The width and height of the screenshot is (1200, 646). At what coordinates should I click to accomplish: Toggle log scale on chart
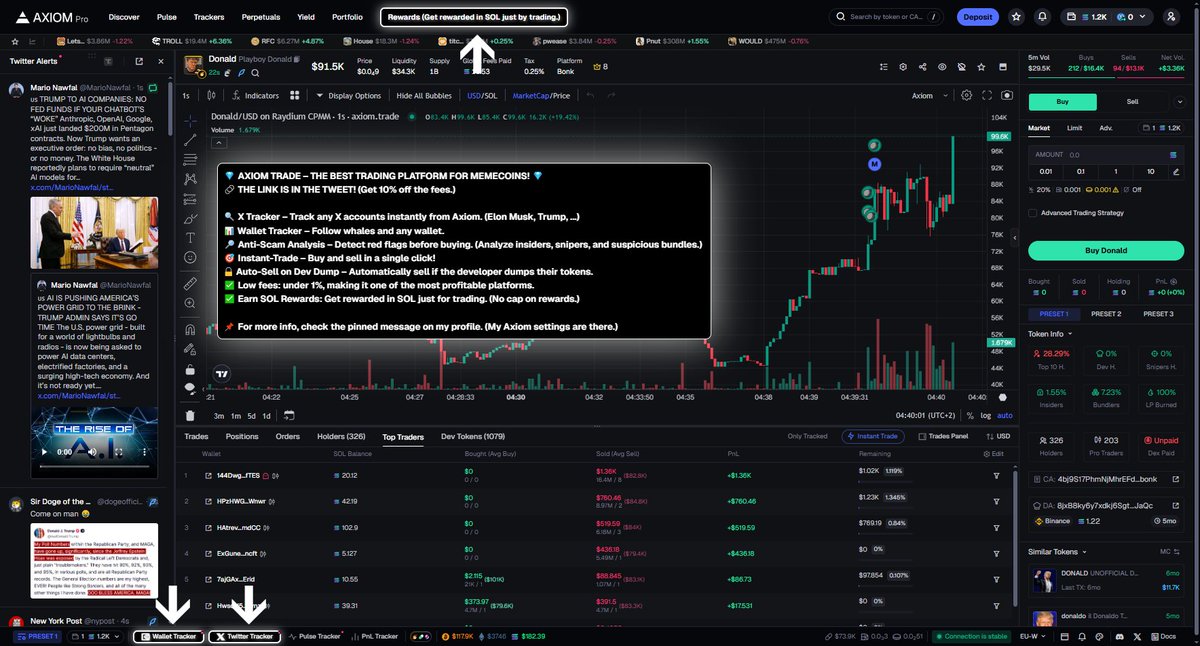click(x=986, y=415)
